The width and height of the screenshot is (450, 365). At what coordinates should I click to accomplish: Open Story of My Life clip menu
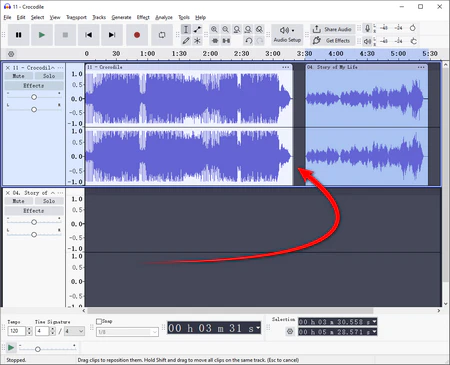click(x=421, y=67)
